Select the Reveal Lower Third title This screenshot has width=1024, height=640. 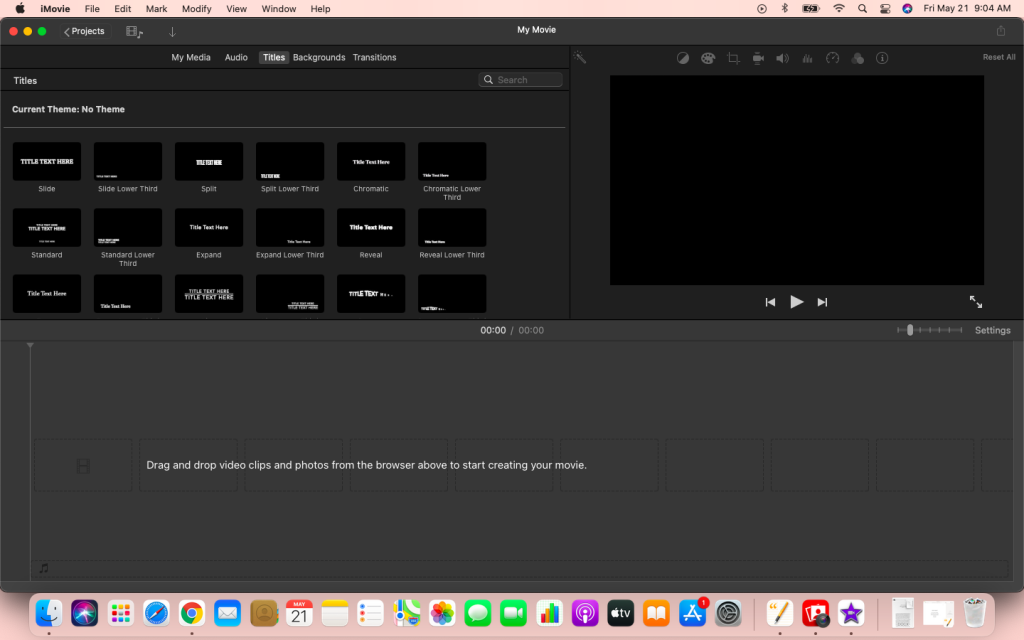point(452,227)
